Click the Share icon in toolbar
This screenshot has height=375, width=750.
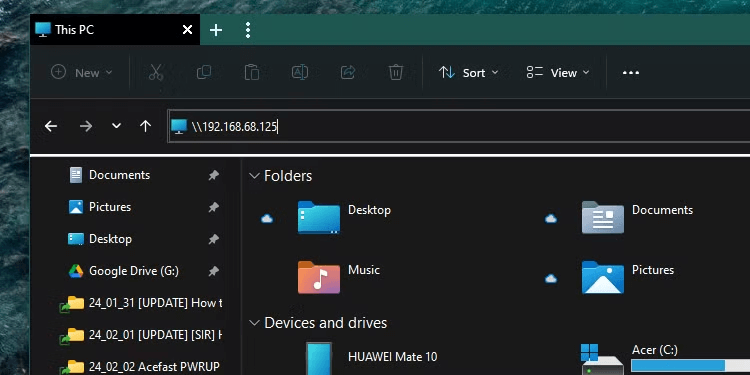pyautogui.click(x=348, y=73)
